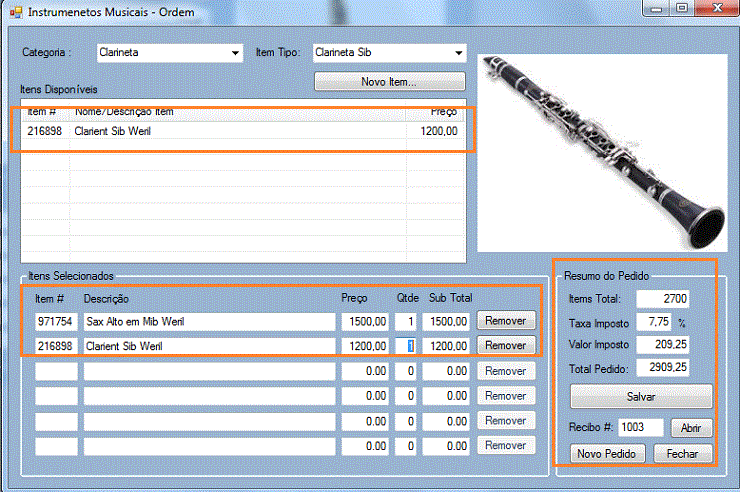Click the Fechar button
Viewport: 740px width, 492px height.
[x=682, y=454]
